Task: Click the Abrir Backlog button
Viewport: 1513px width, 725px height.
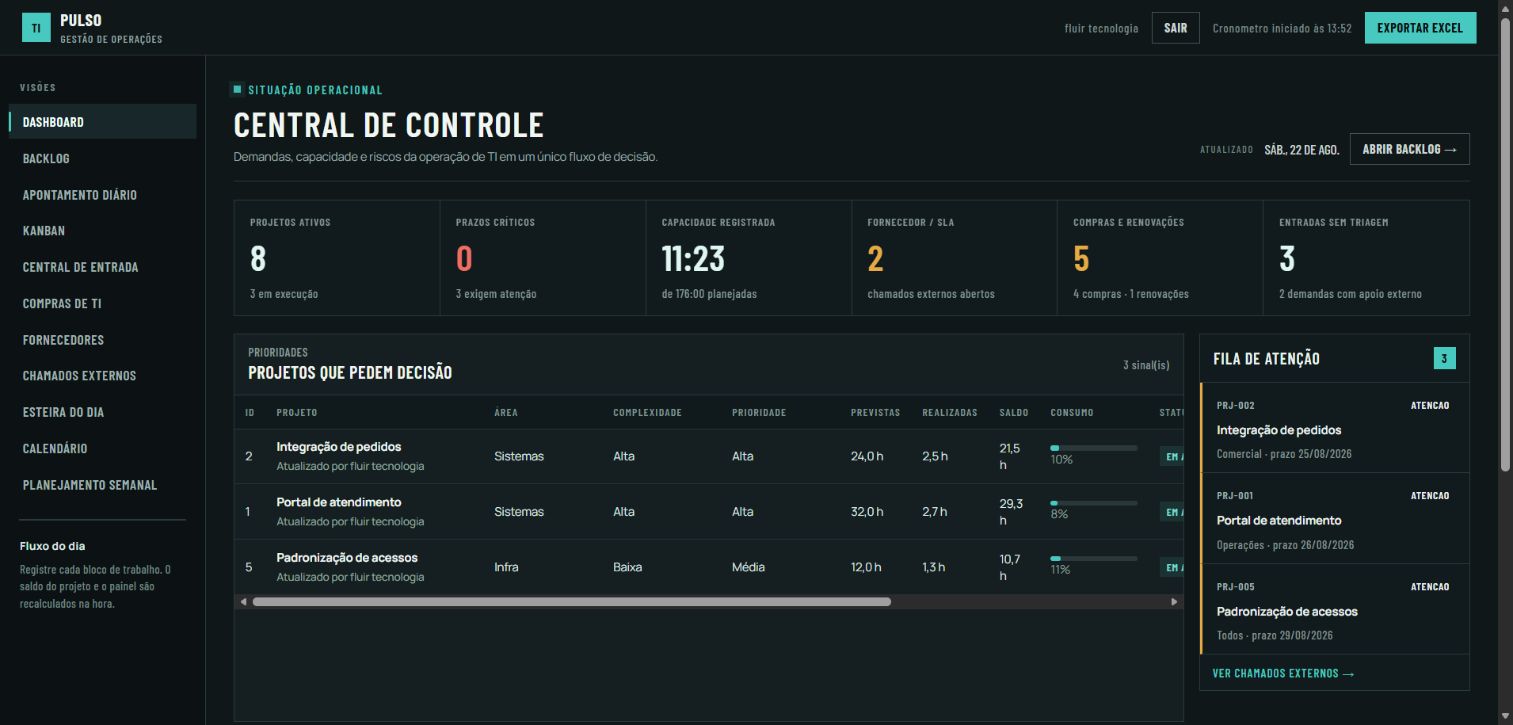Action: 1410,149
